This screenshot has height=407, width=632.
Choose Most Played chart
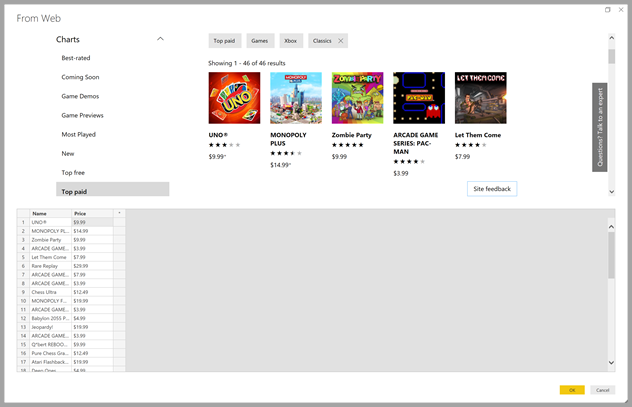pyautogui.click(x=79, y=135)
